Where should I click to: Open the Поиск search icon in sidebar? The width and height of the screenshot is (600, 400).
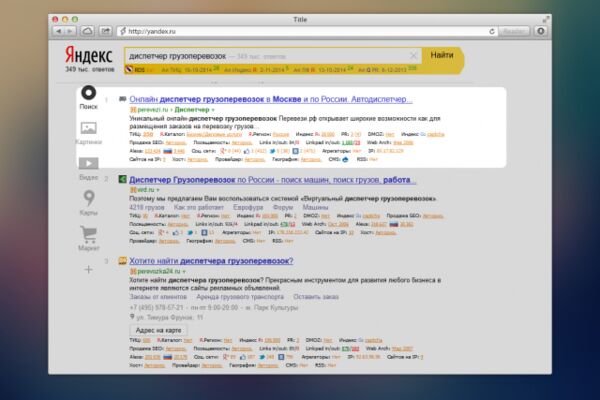coord(88,93)
